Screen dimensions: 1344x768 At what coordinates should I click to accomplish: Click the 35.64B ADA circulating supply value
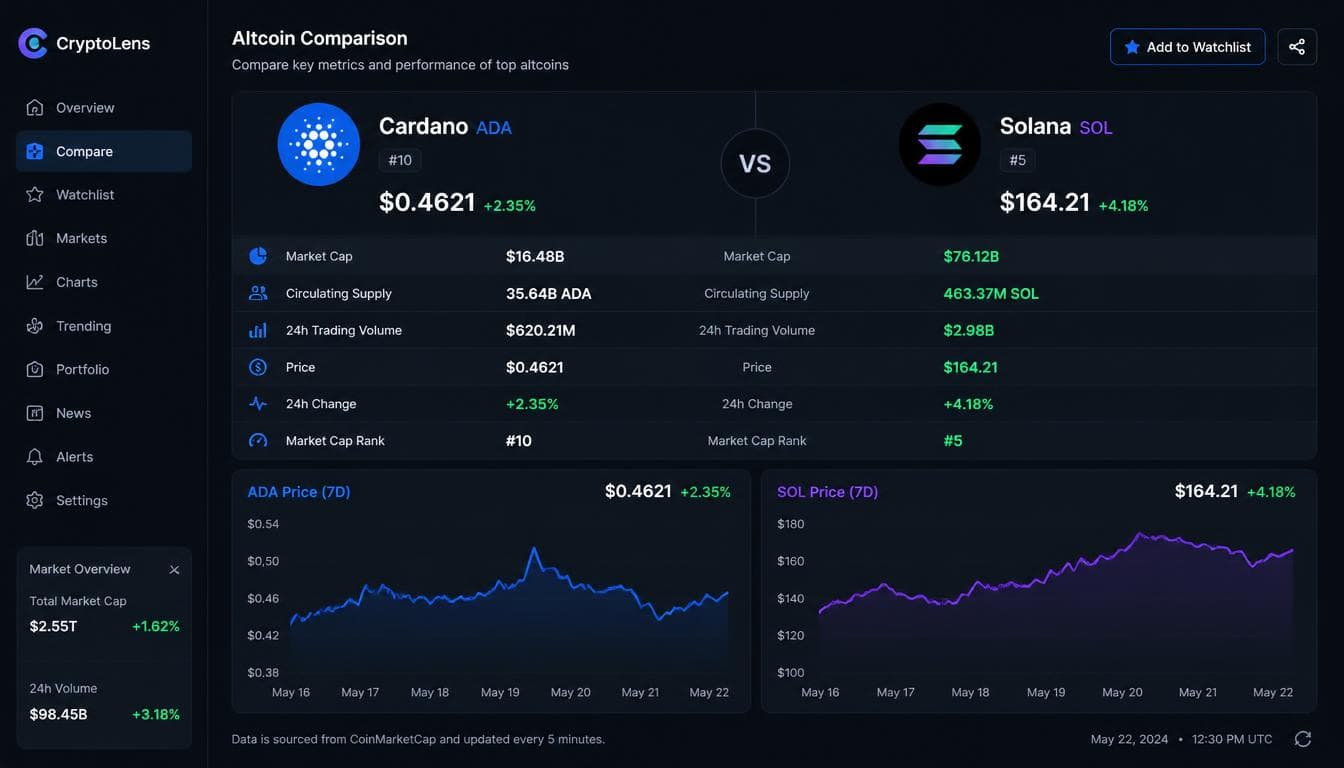point(549,293)
